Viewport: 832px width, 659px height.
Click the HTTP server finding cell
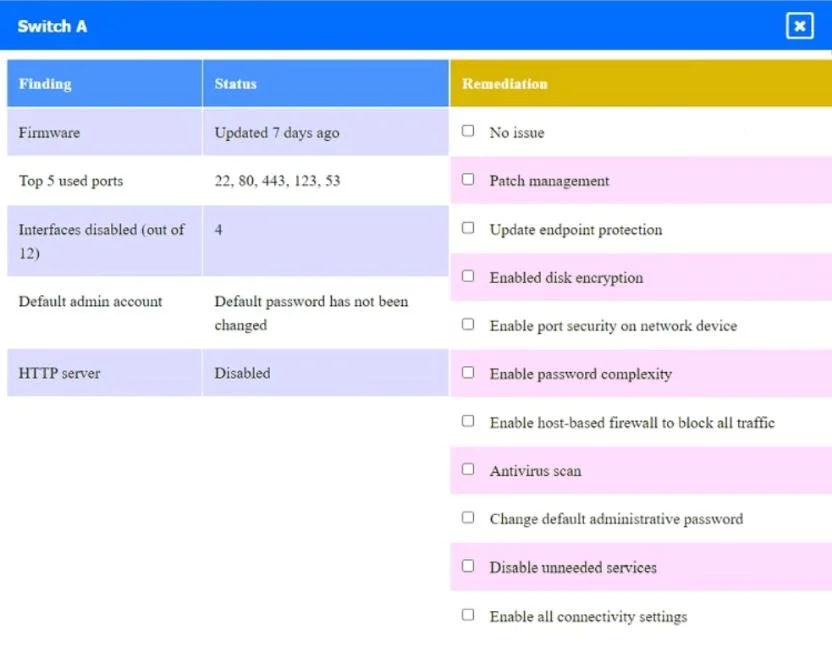(105, 373)
